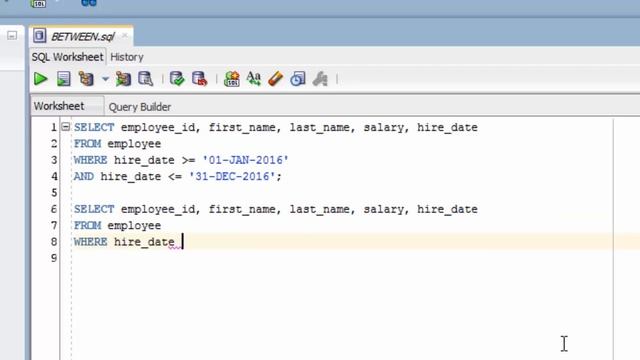640x360 pixels.
Task: Click the '01-JAN-2016' date literal
Action: pyautogui.click(x=246, y=160)
